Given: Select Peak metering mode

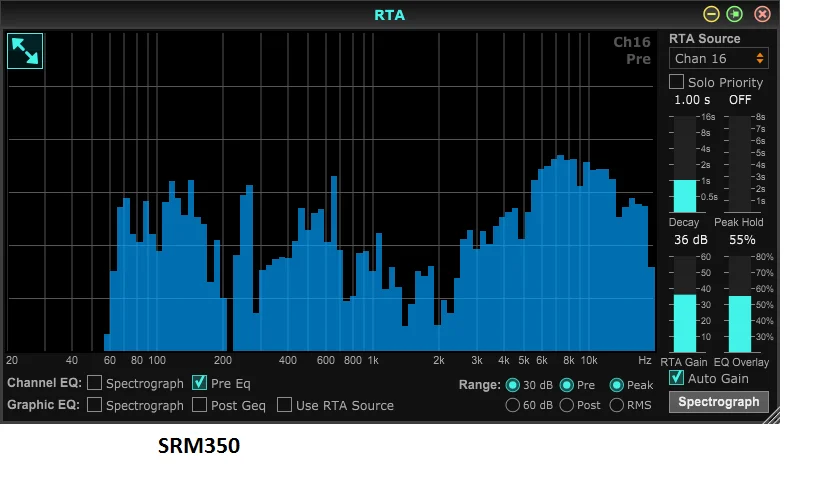Looking at the screenshot, I should click(617, 386).
